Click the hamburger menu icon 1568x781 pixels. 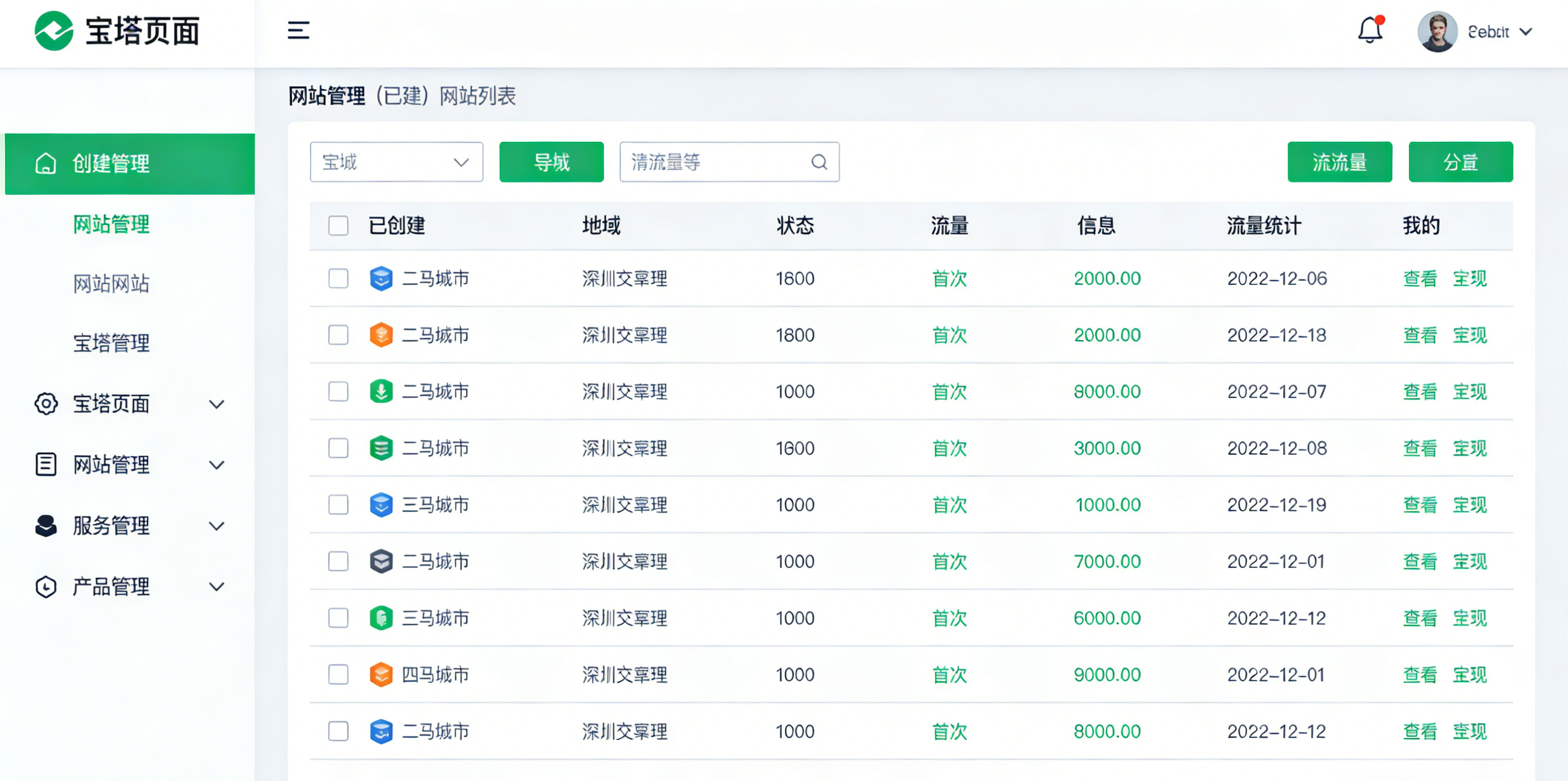pos(298,30)
